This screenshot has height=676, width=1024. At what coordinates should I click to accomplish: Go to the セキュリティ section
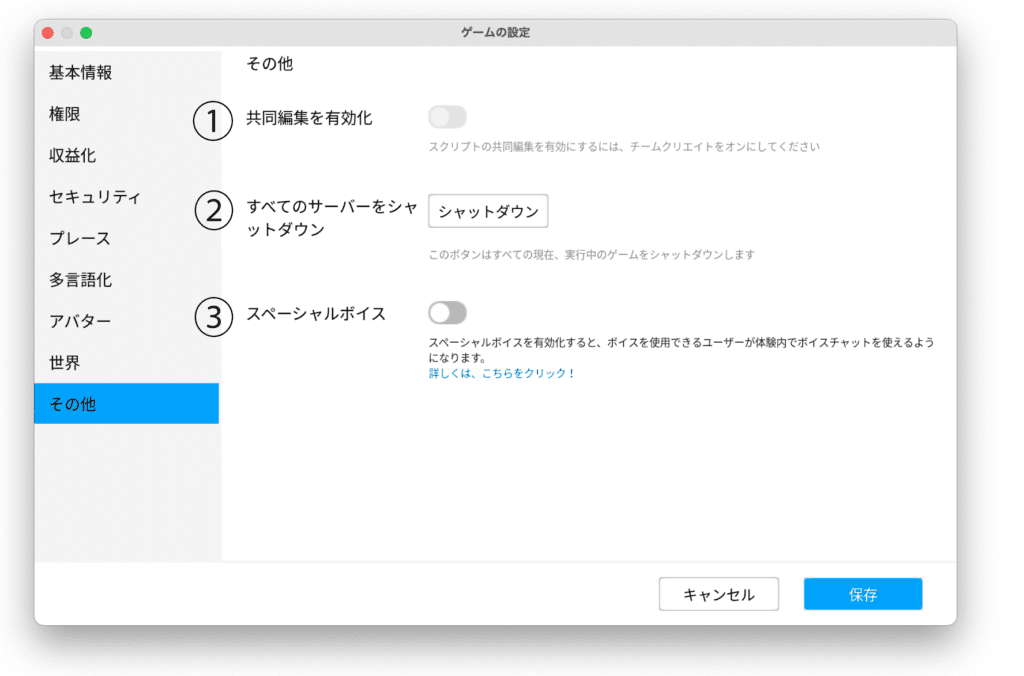95,197
